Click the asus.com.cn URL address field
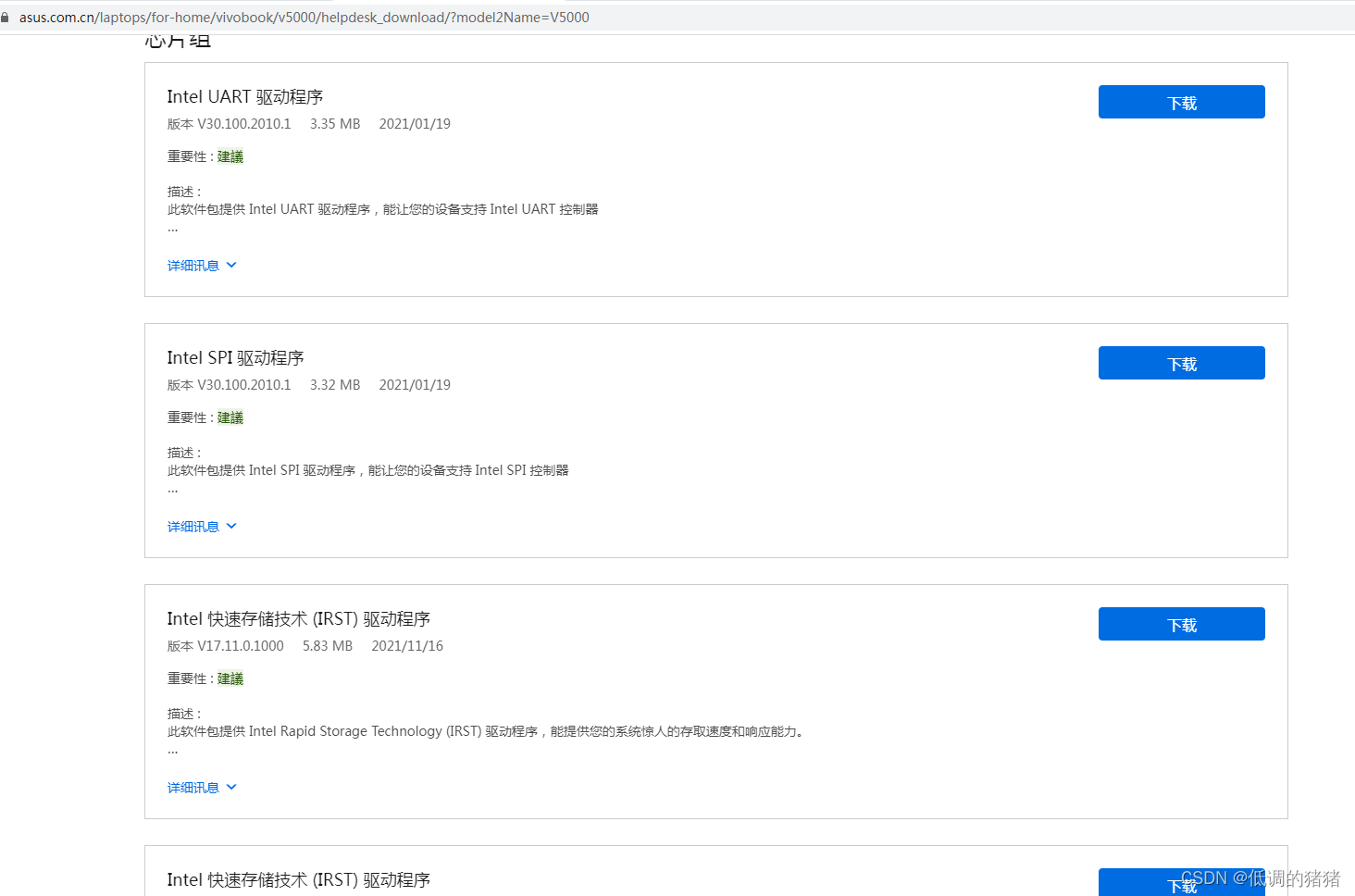 [x=305, y=18]
